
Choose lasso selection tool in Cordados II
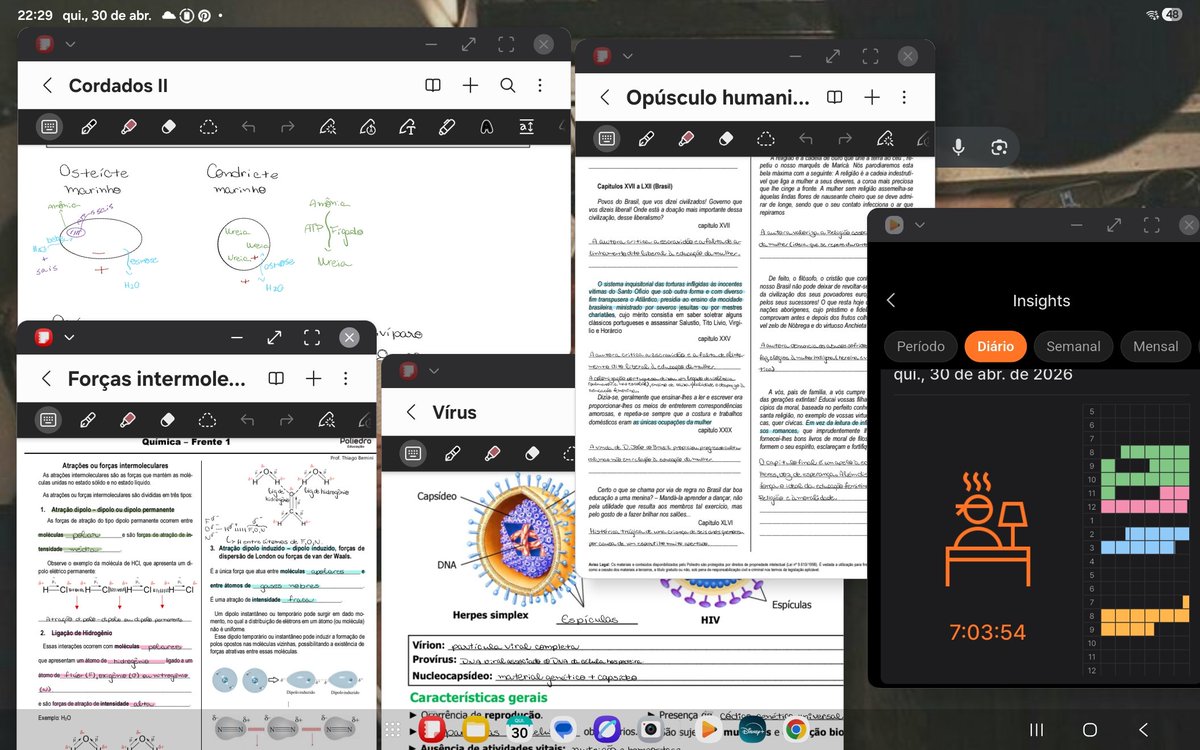(208, 127)
